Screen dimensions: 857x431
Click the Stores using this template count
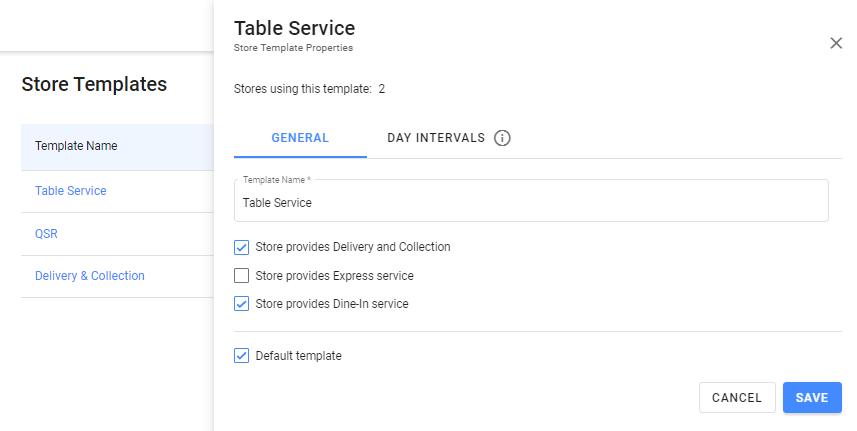coord(382,89)
